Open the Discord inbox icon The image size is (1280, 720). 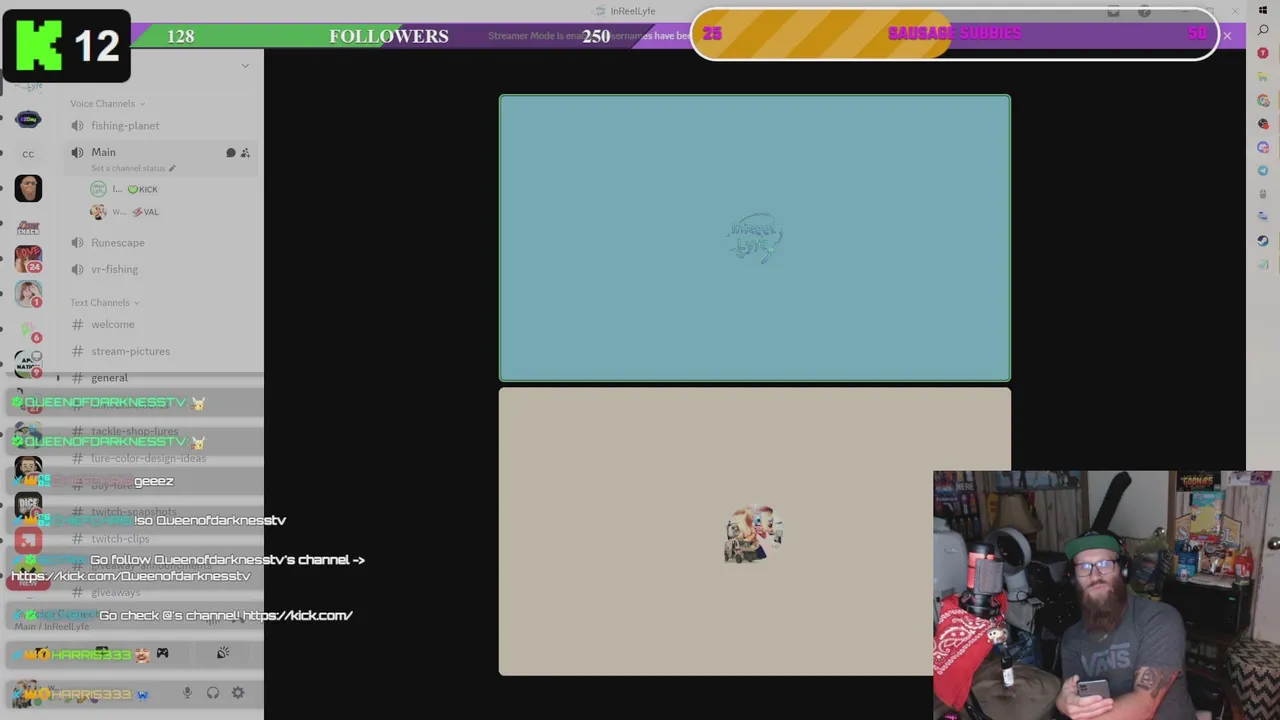tap(1113, 12)
